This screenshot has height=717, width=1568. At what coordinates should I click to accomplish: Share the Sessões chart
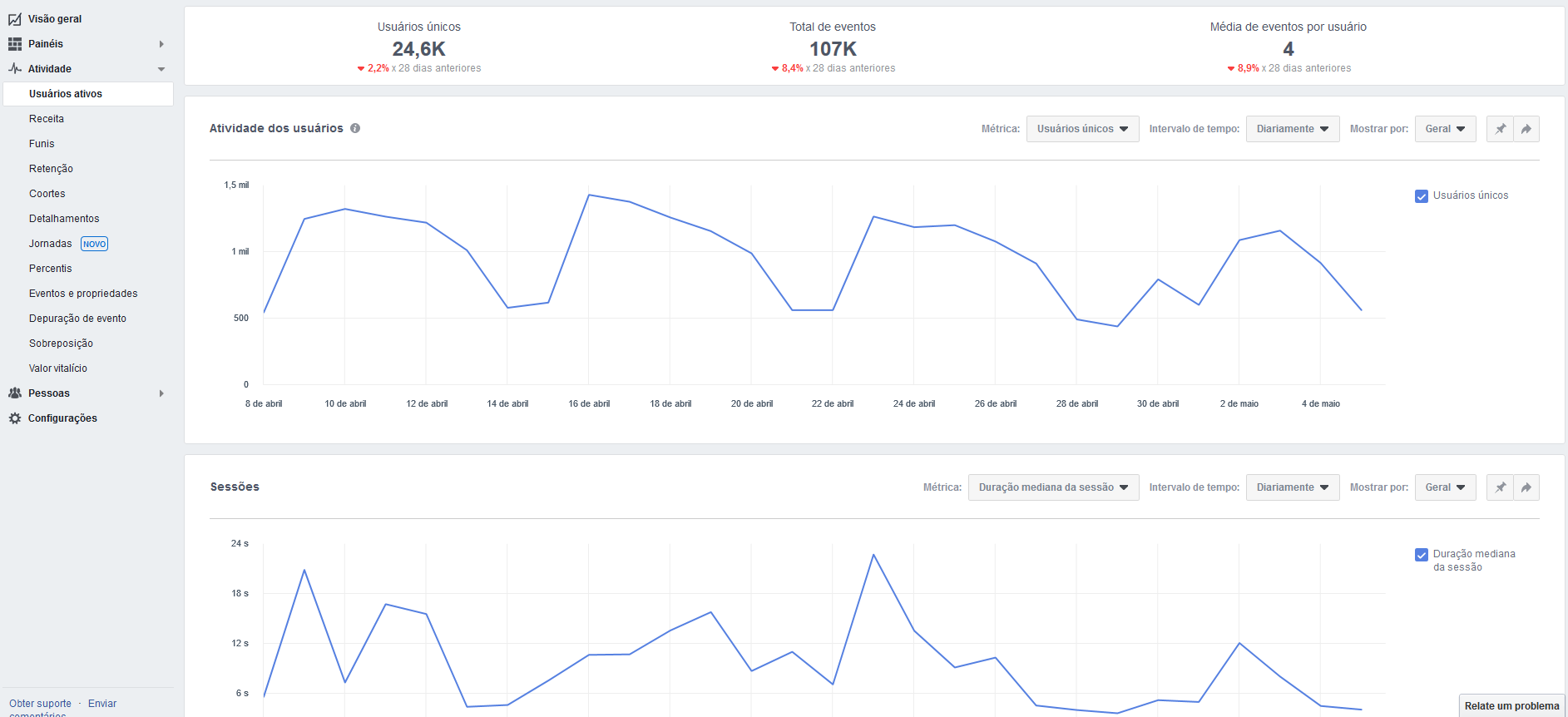point(1526,487)
